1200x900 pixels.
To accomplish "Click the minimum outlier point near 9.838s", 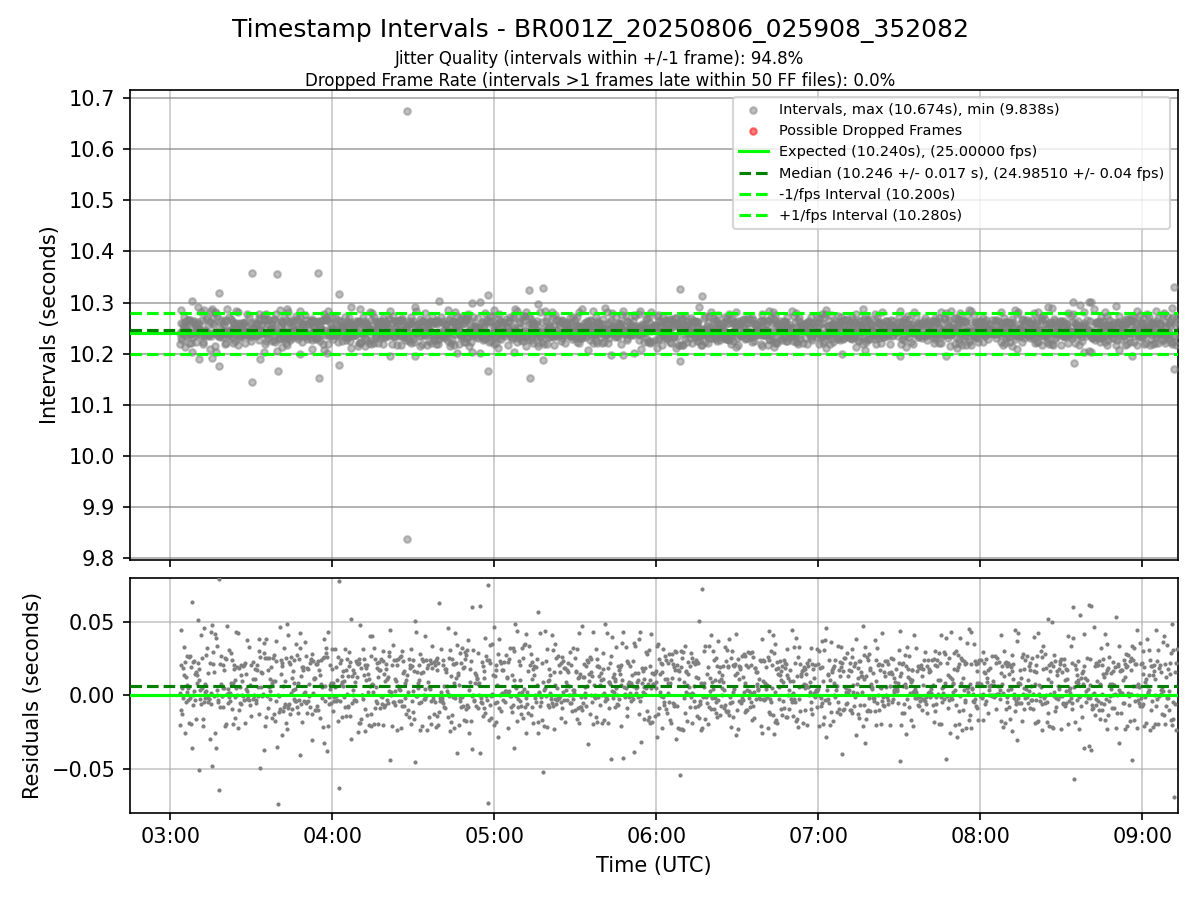I will tap(407, 539).
